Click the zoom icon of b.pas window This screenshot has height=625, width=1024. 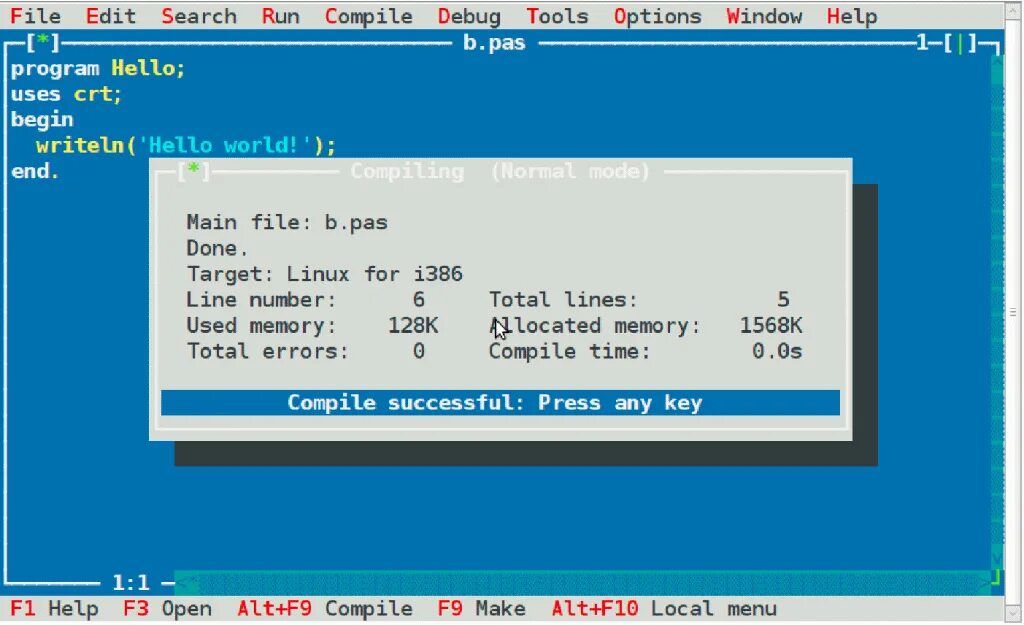tap(961, 43)
